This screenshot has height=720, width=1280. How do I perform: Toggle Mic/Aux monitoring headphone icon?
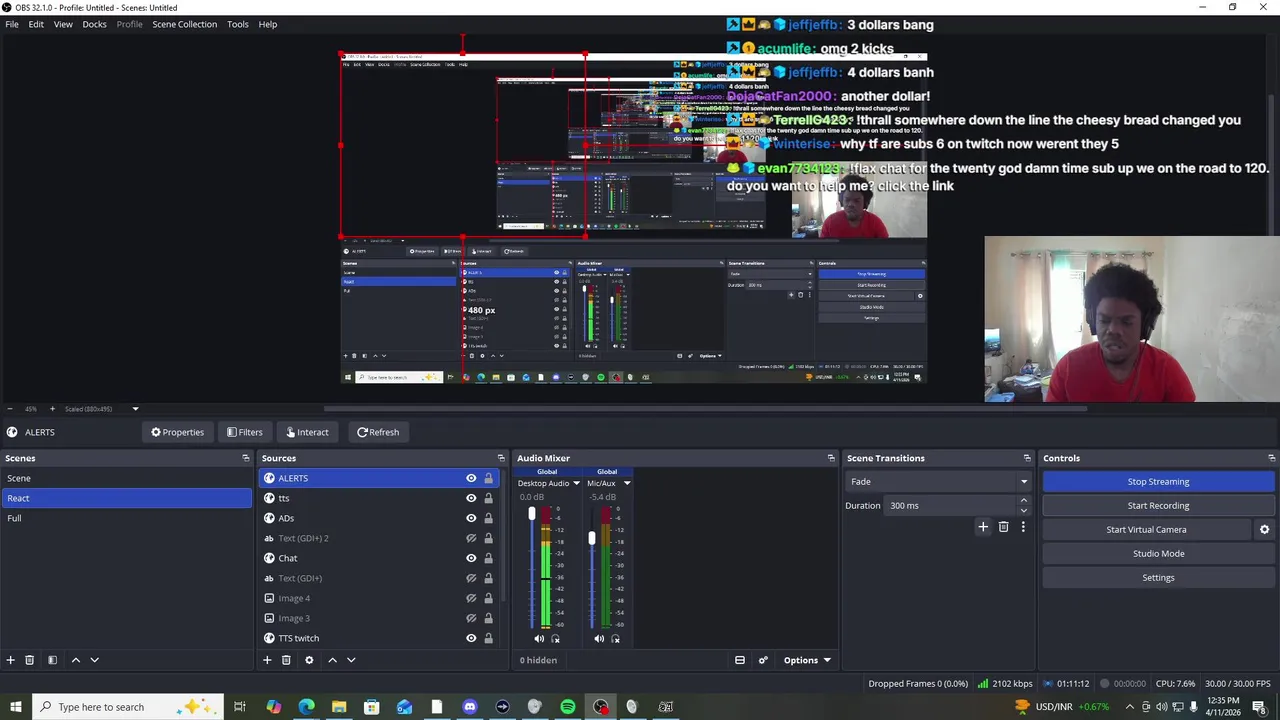(x=616, y=639)
